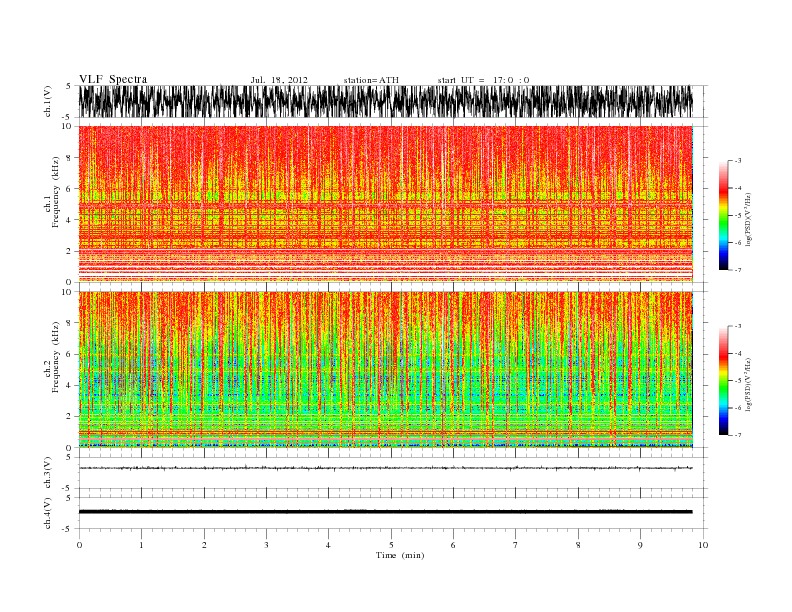Click the ch.1 spectrogram panel
The height and width of the screenshot is (612, 792).
point(385,204)
